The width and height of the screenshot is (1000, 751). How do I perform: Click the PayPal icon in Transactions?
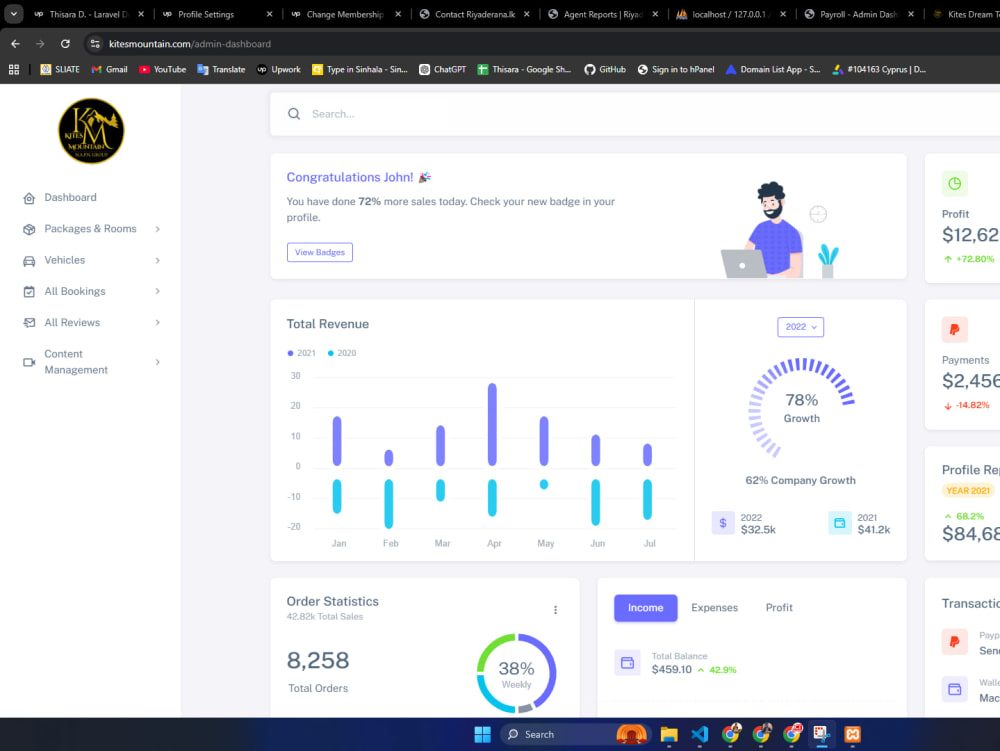click(954, 641)
